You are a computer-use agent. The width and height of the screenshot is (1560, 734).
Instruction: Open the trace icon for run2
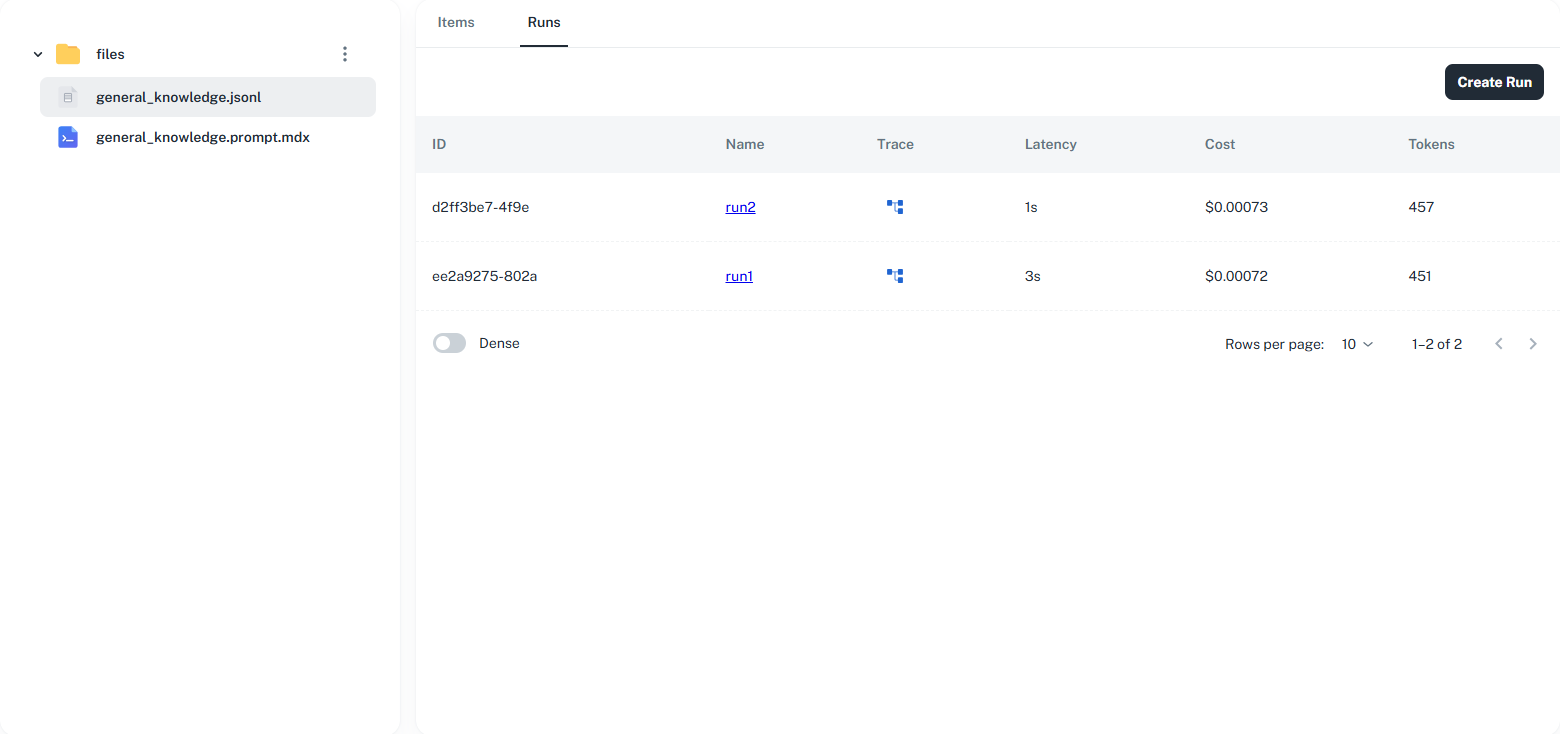point(895,207)
